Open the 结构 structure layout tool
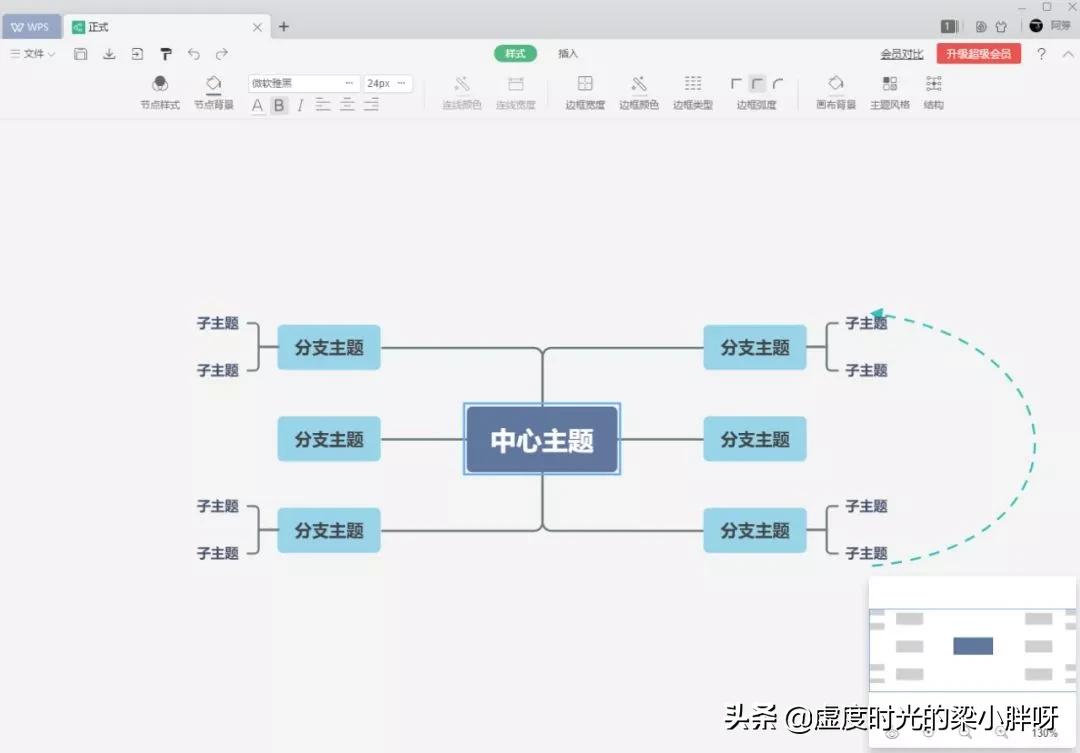This screenshot has width=1080, height=753. 933,92
